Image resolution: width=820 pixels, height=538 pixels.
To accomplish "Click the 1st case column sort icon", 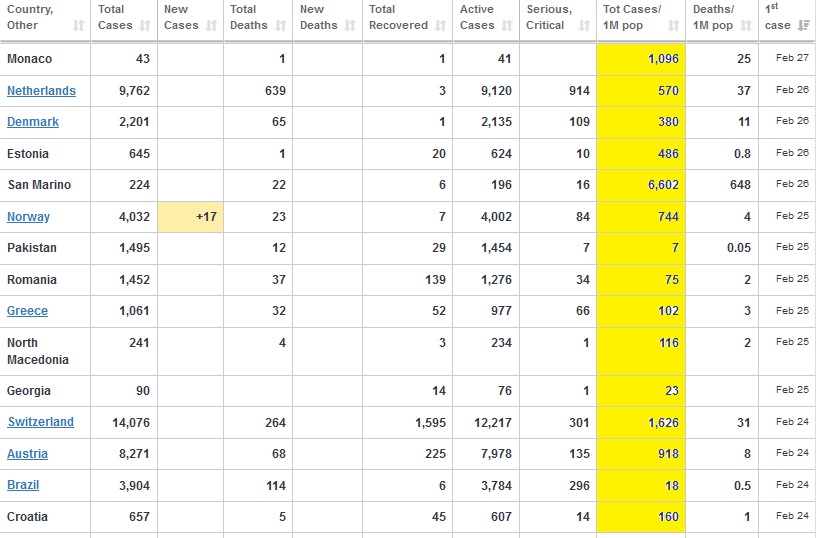I will click(x=803, y=25).
